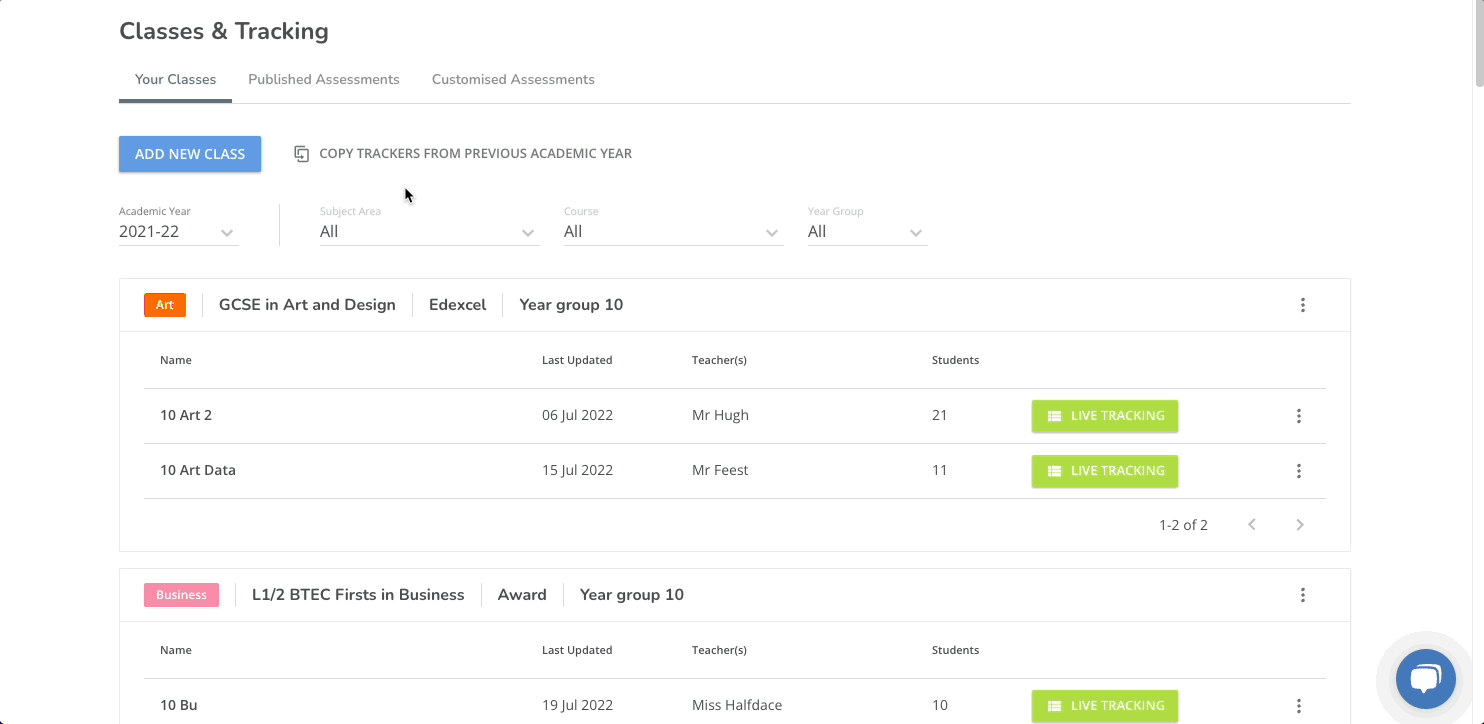Open the Course filter dropdown

tap(672, 232)
